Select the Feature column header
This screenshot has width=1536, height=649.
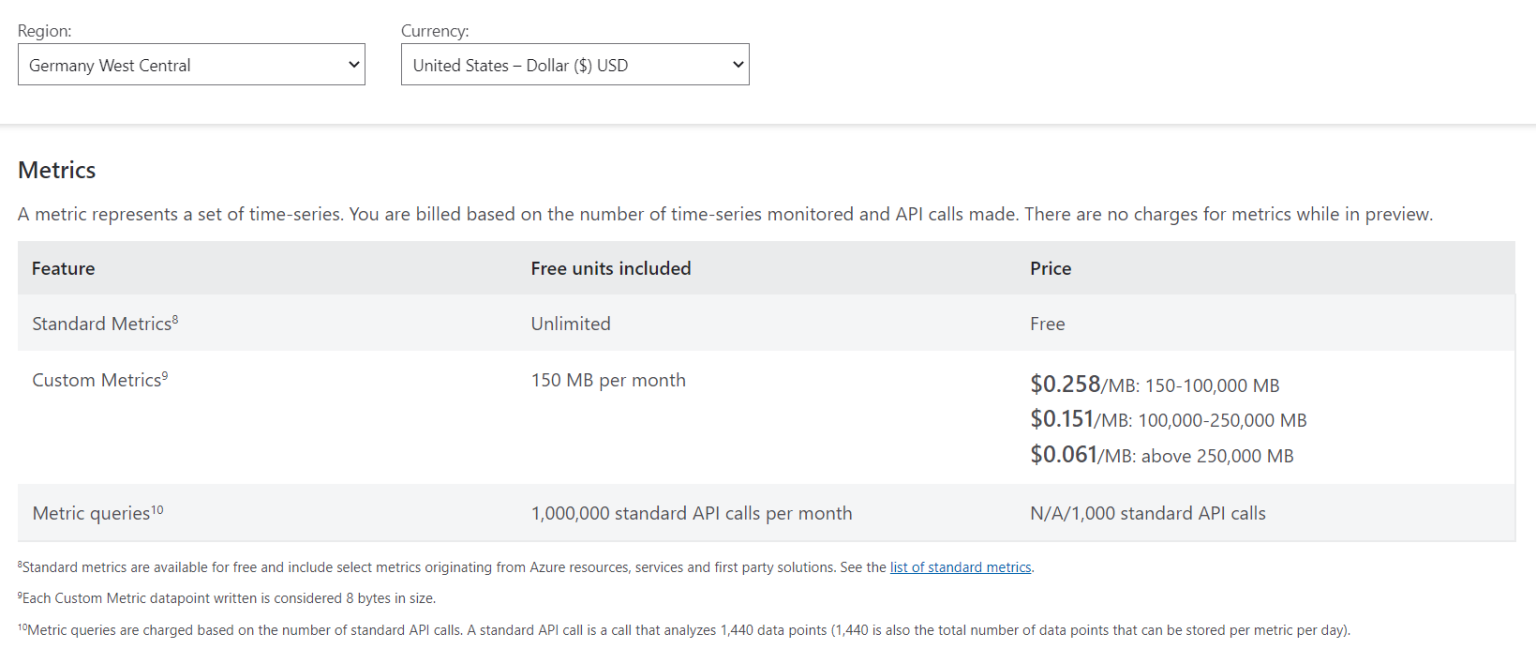(x=63, y=268)
